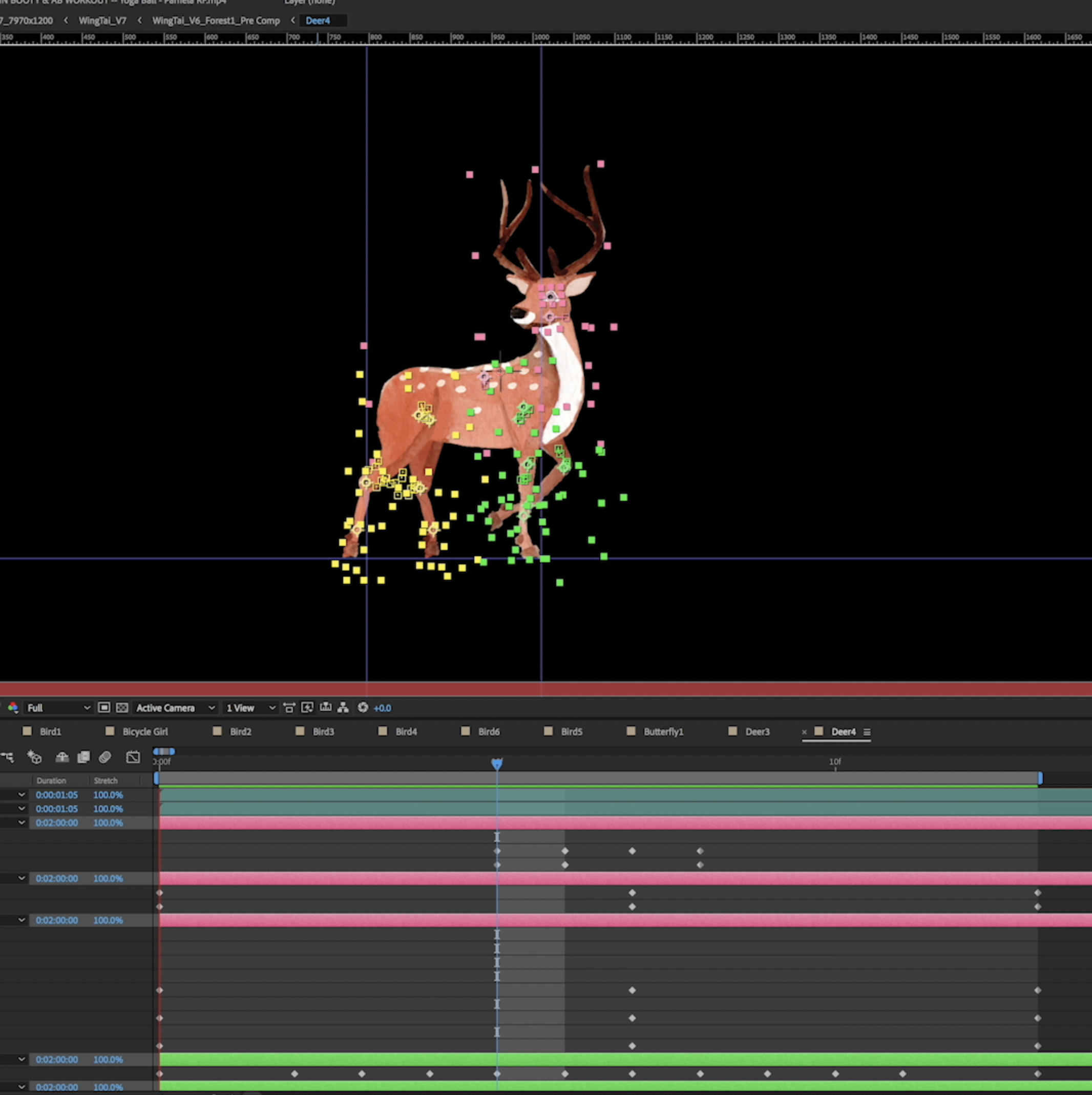
Task: Open the 1 View layout dropdown
Action: click(250, 707)
